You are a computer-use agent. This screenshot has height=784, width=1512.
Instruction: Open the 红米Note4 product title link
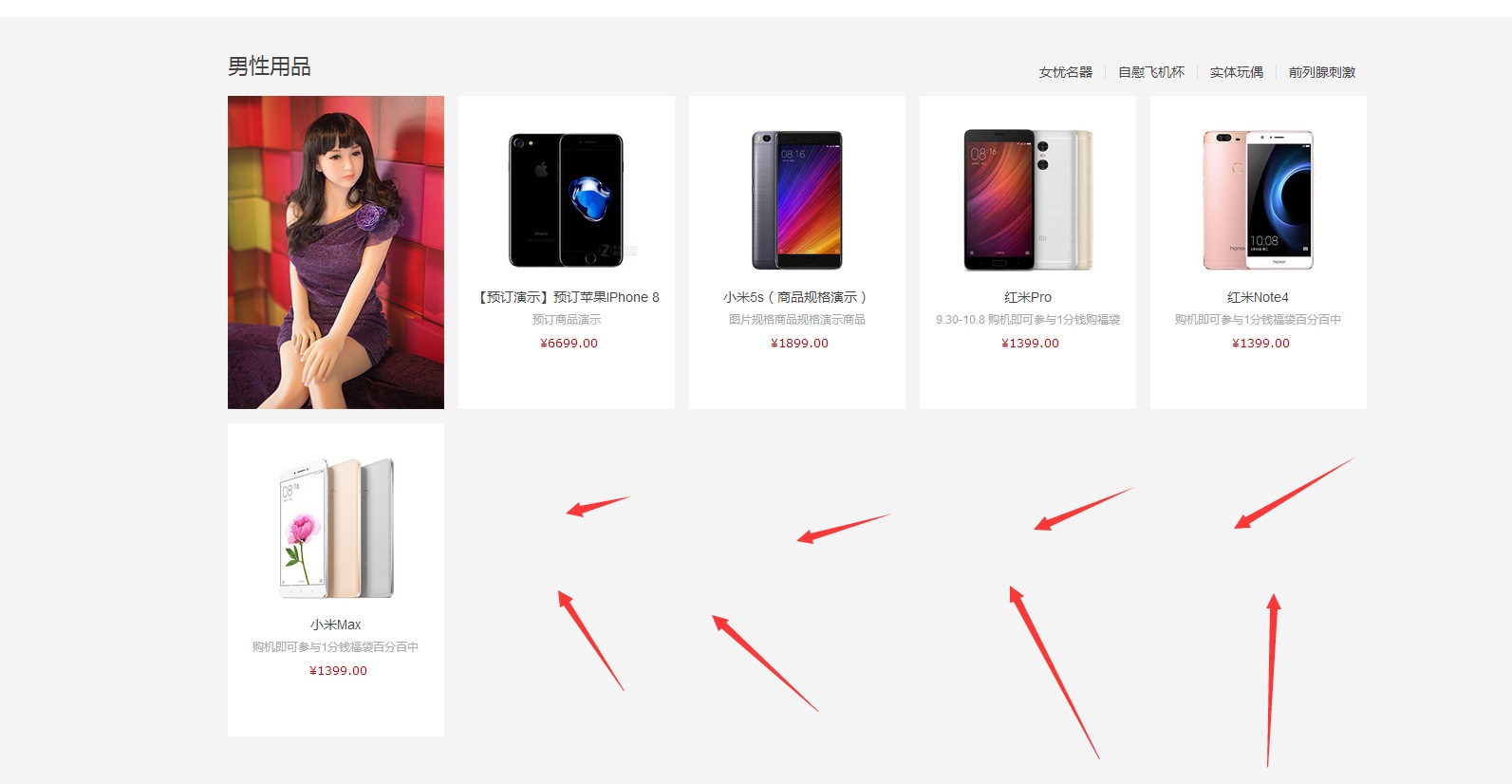coord(1258,297)
